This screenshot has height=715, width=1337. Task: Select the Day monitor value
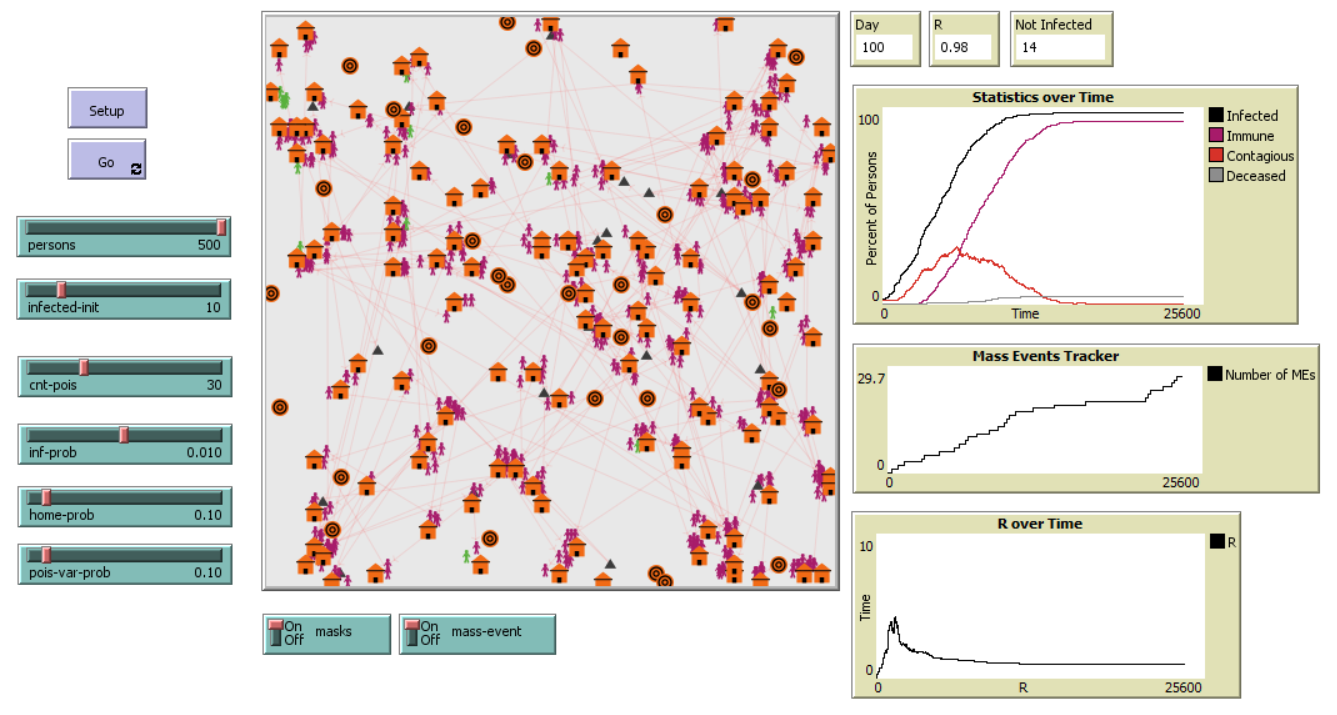pos(883,47)
